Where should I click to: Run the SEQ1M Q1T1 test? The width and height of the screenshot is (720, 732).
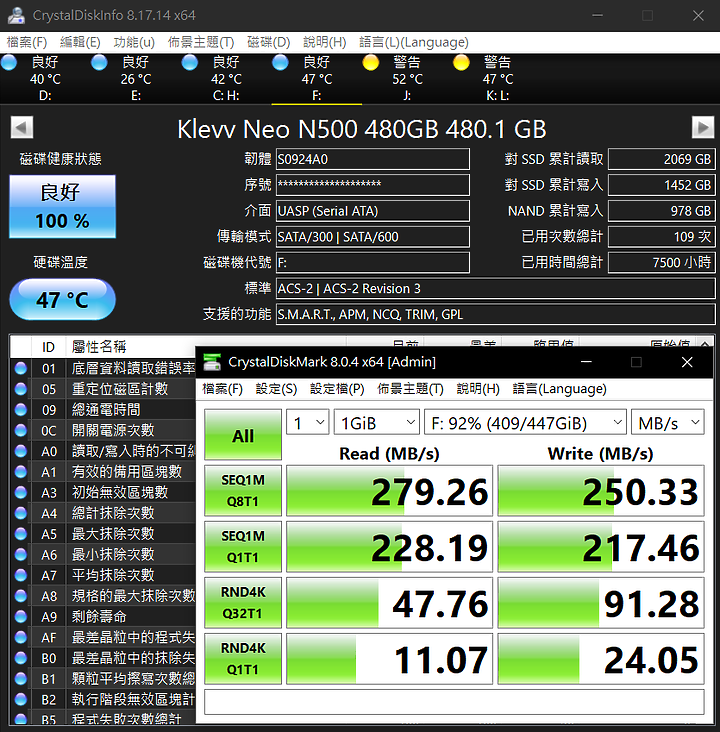point(243,547)
